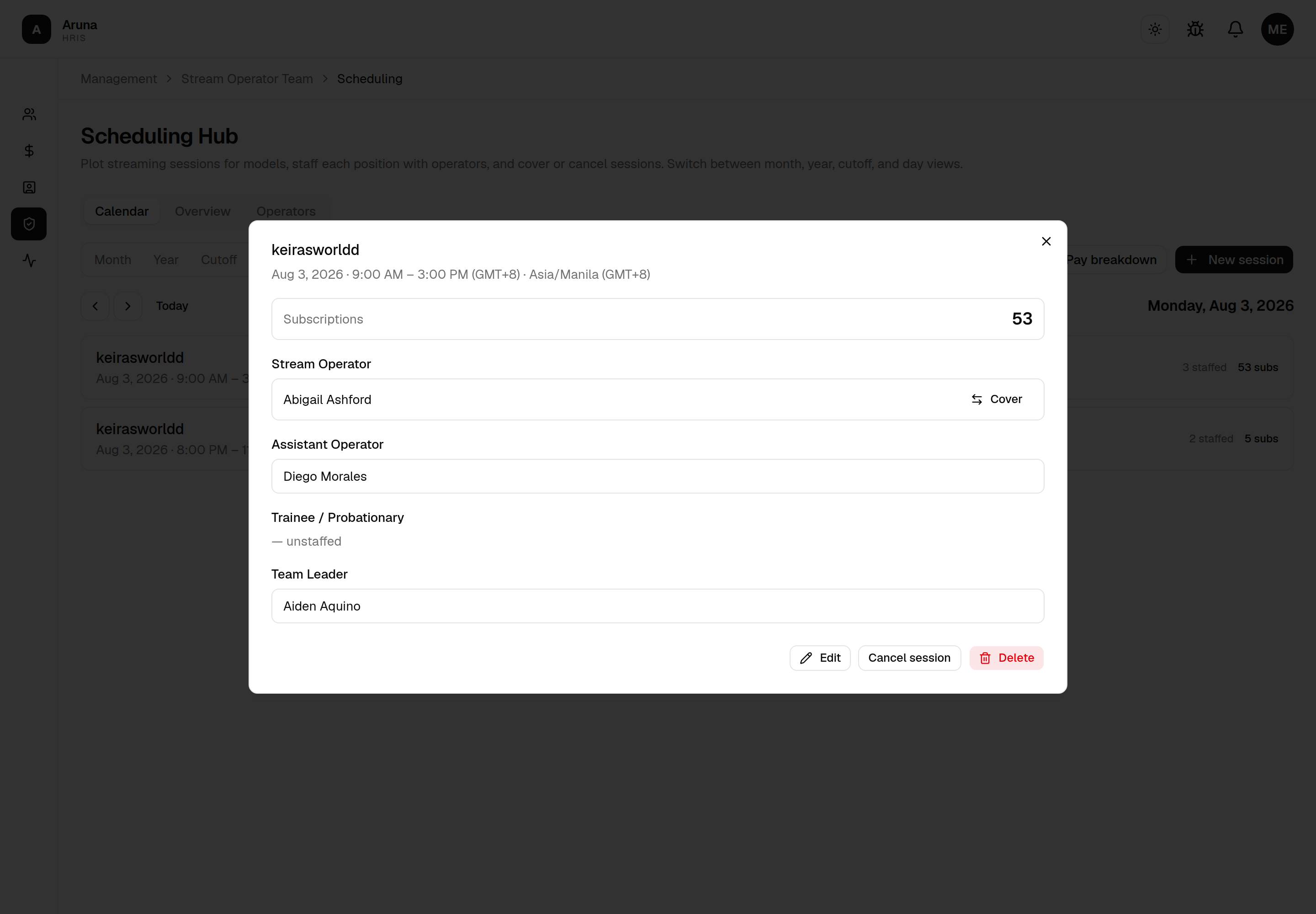Image resolution: width=1316 pixels, height=914 pixels.
Task: Click the Cover button for Abigail Ashford
Action: click(997, 399)
